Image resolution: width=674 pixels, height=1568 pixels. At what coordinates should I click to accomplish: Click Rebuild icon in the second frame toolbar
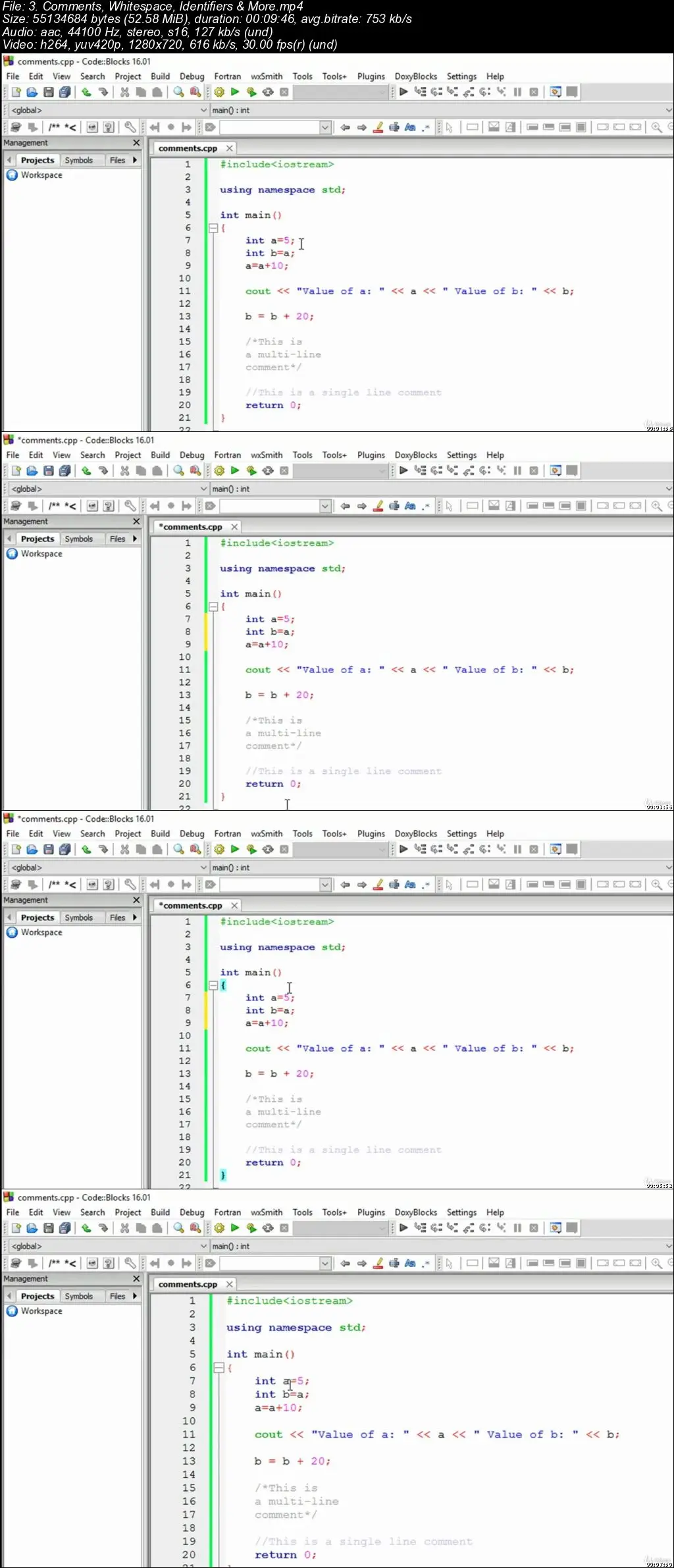tap(268, 471)
